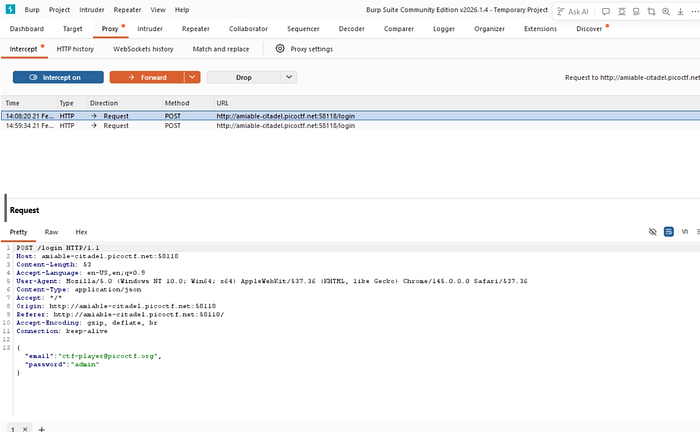
Task: Switch to the Raw request view tab
Action: 51,232
